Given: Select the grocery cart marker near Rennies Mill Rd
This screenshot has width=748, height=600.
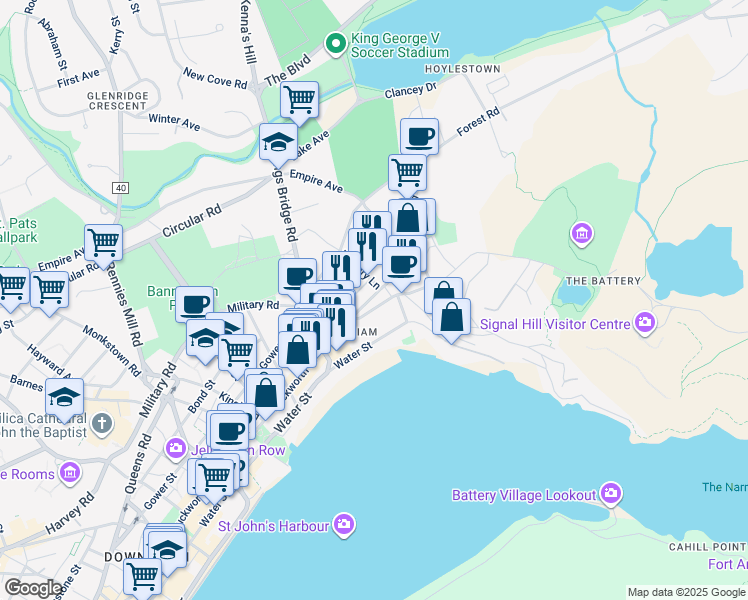Looking at the screenshot, I should coord(103,242).
